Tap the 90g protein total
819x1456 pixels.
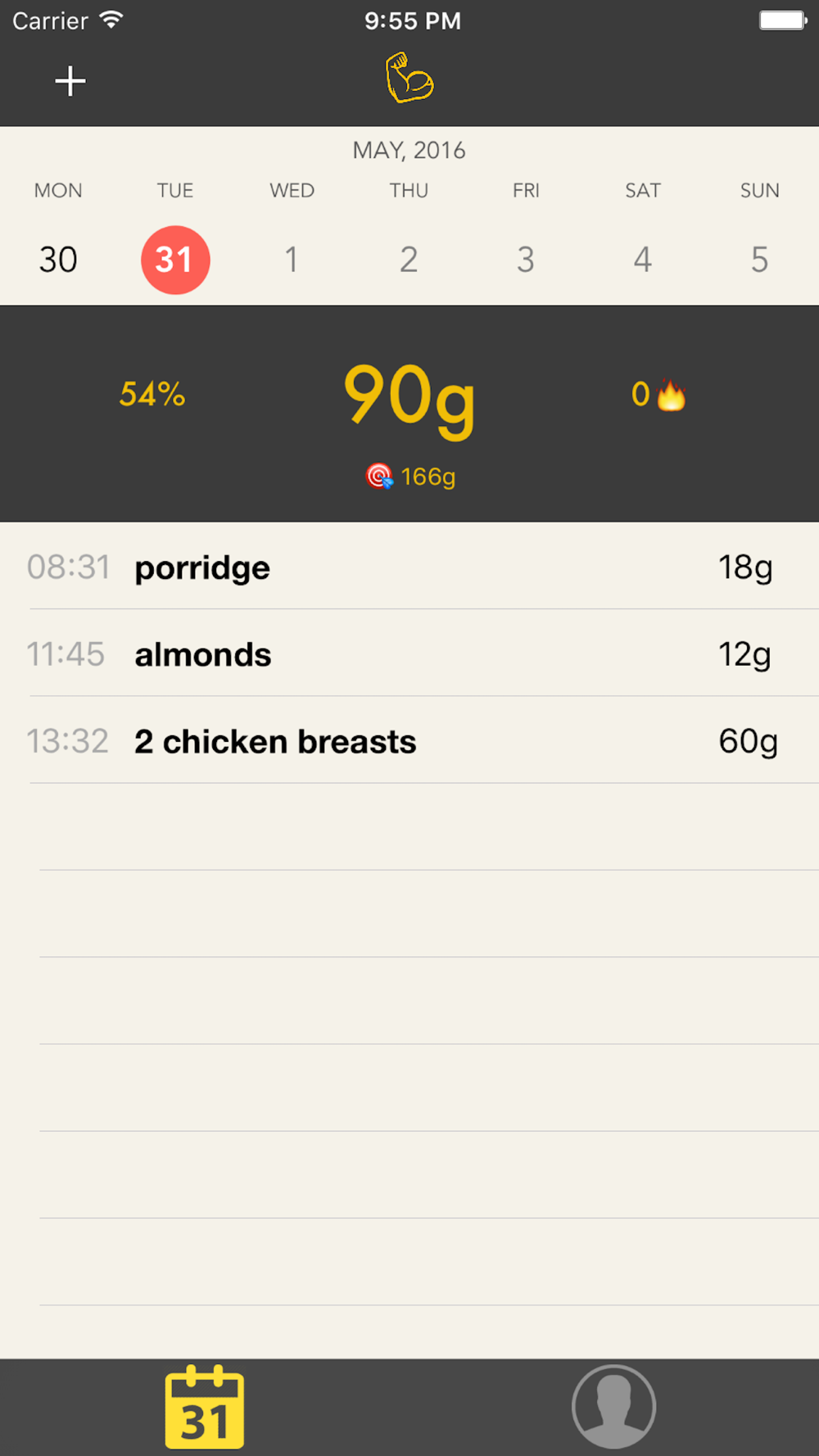coord(409,396)
